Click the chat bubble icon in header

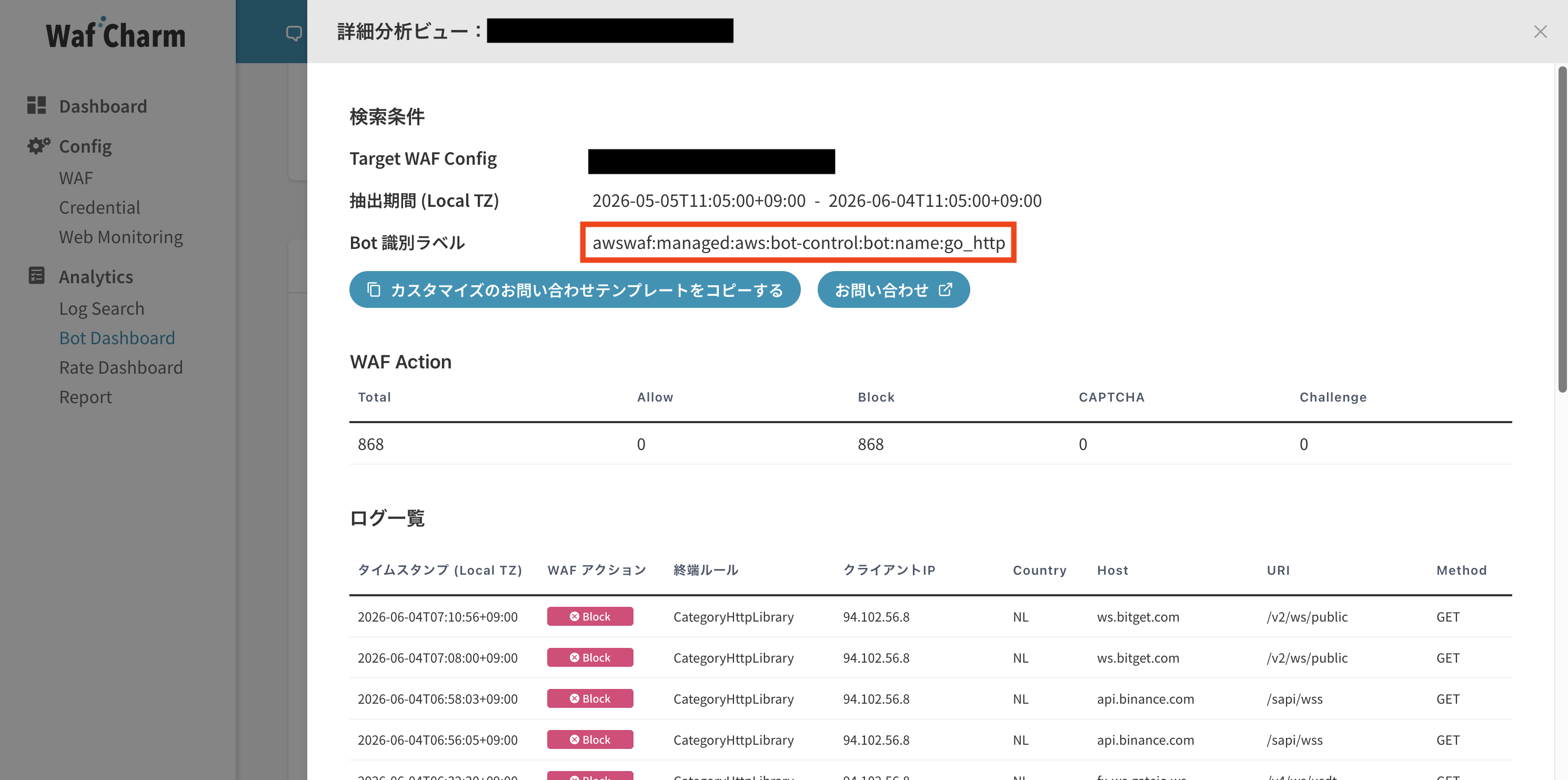coord(294,33)
